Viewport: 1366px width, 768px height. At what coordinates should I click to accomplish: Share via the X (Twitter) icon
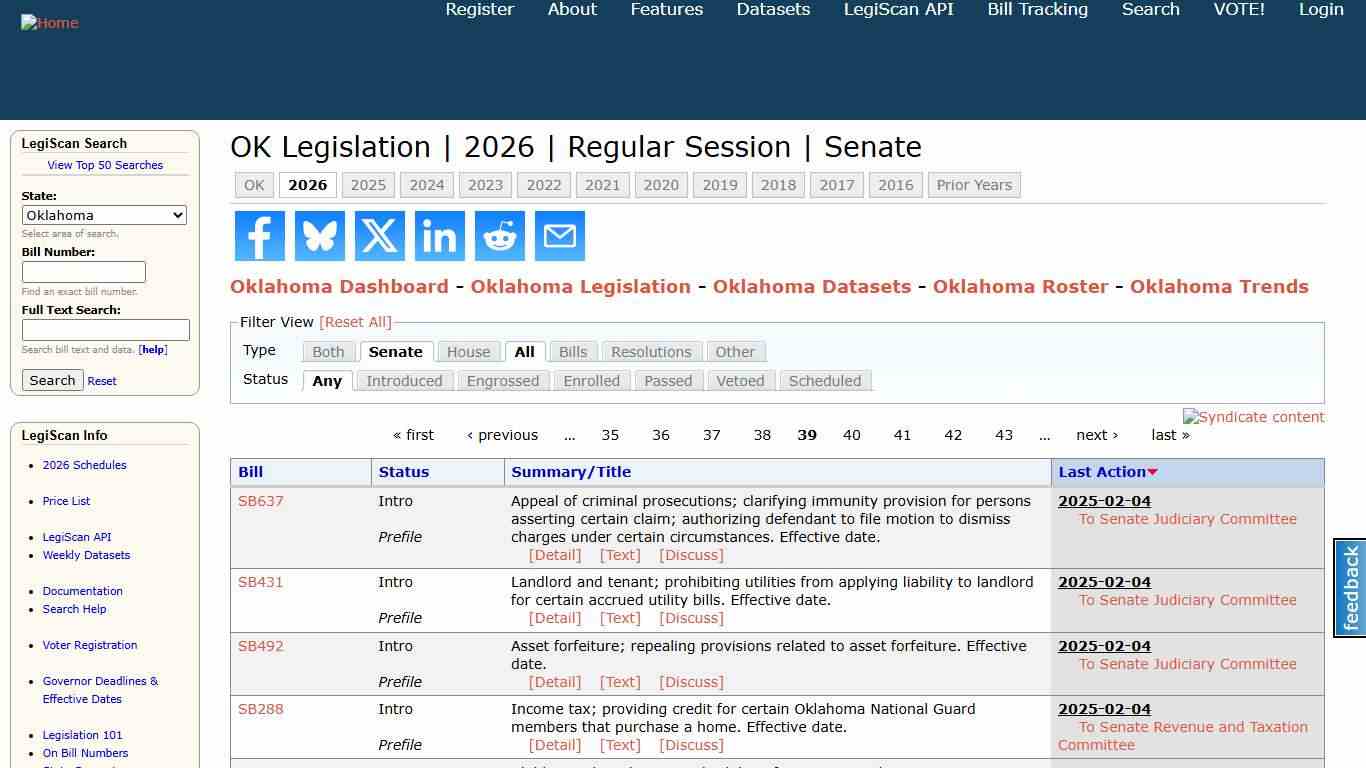click(x=379, y=236)
